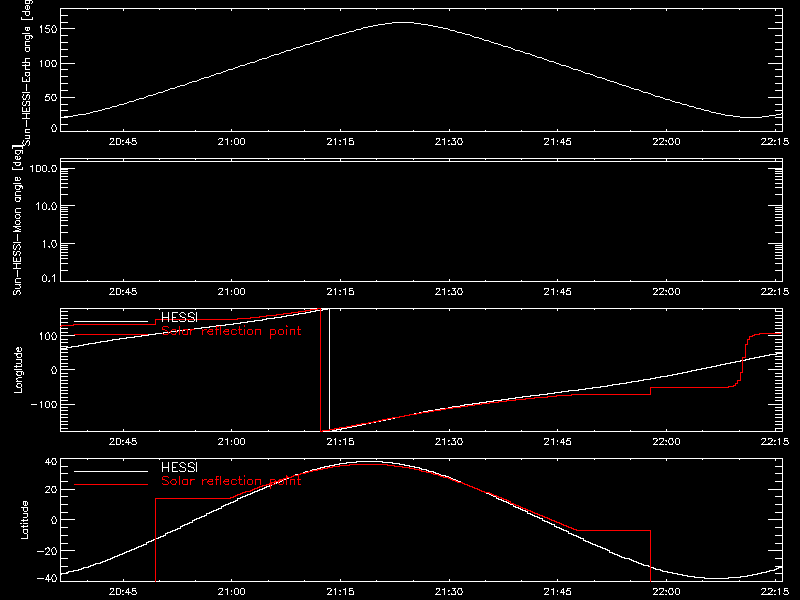
Task: Click 20:45 under the Moon angle plot
Action: (123, 292)
